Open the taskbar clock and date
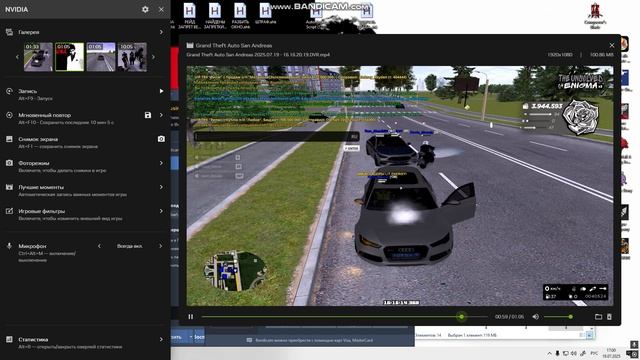This screenshot has width=640, height=360. pyautogui.click(x=611, y=353)
